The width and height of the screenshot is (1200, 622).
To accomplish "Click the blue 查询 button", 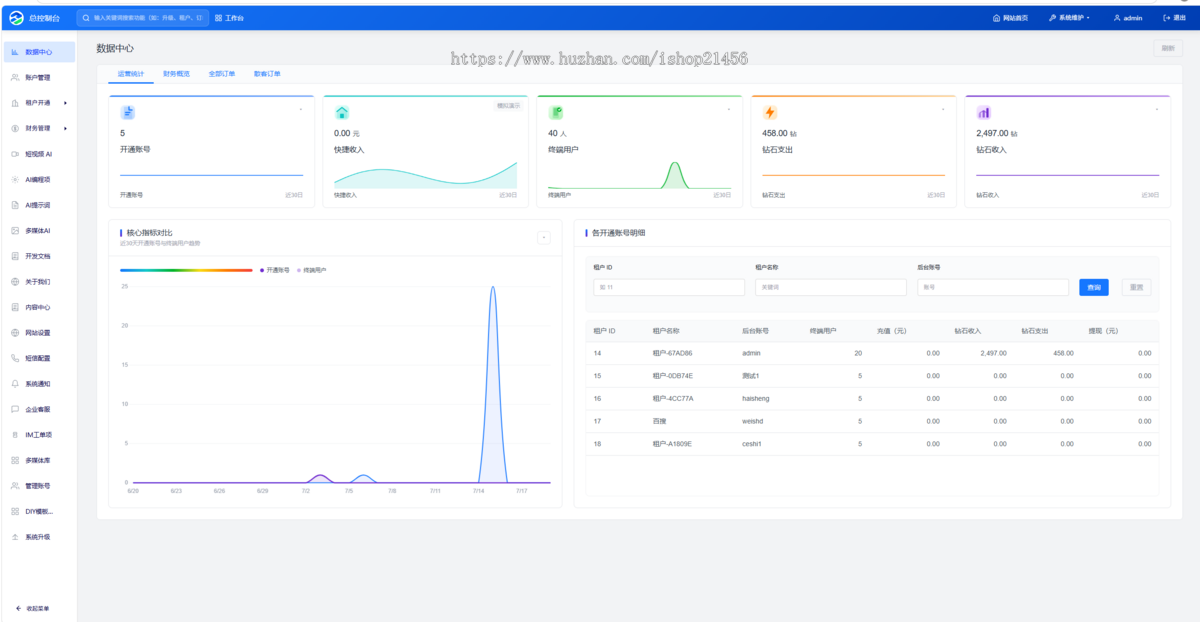I will click(1094, 287).
